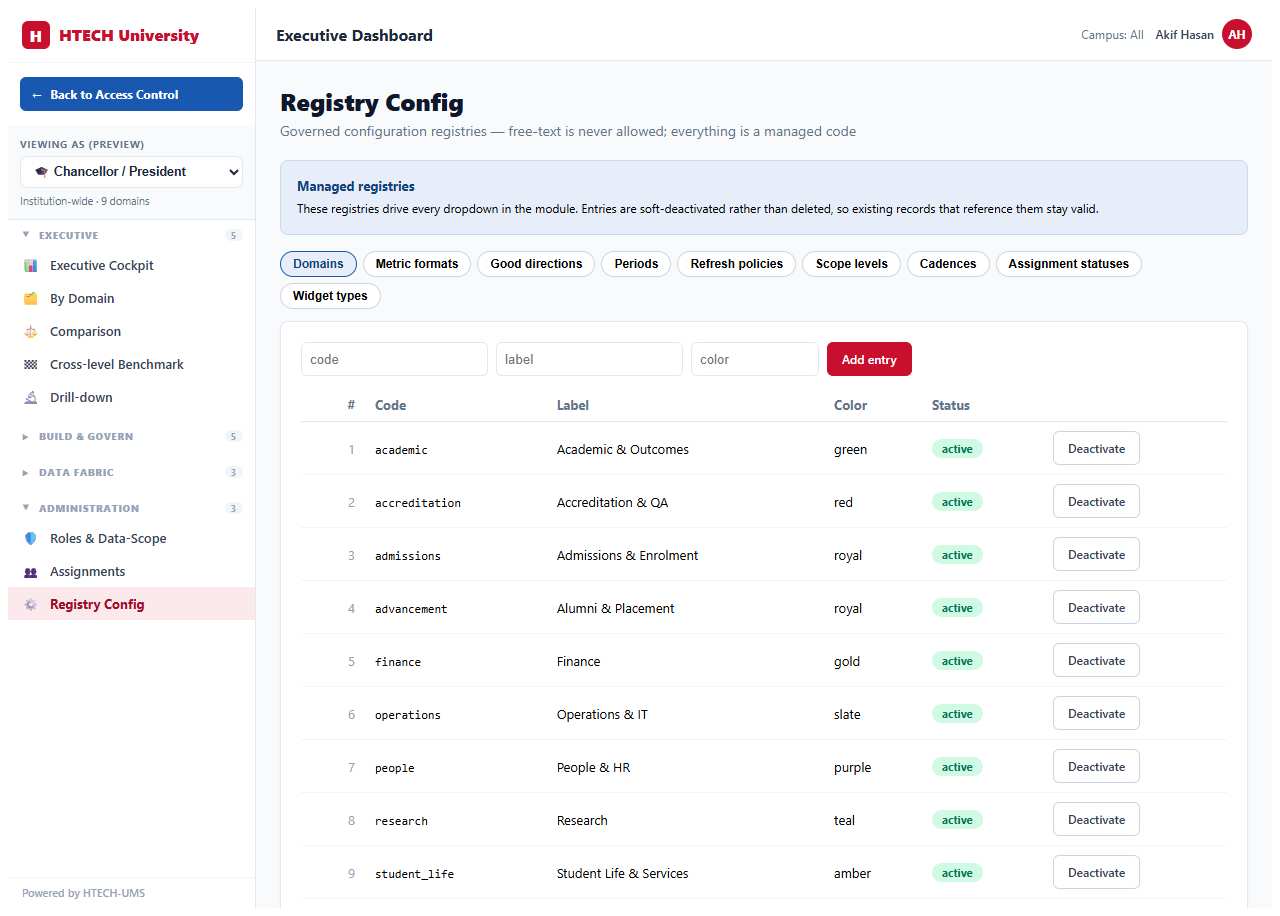Click the Add entry button
The height and width of the screenshot is (916, 1280).
tap(869, 359)
